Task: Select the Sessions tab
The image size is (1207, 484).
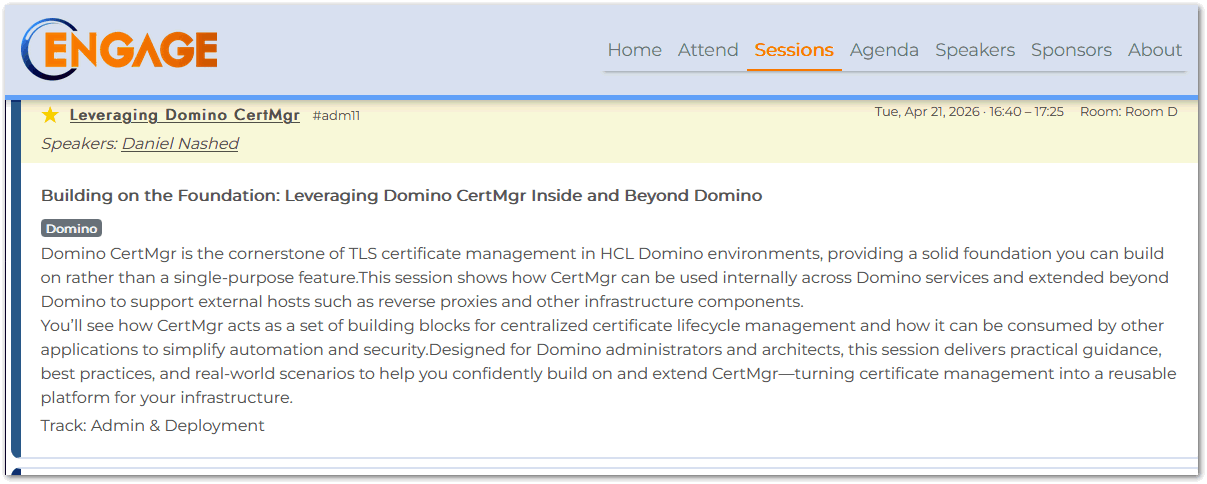Action: pyautogui.click(x=794, y=50)
